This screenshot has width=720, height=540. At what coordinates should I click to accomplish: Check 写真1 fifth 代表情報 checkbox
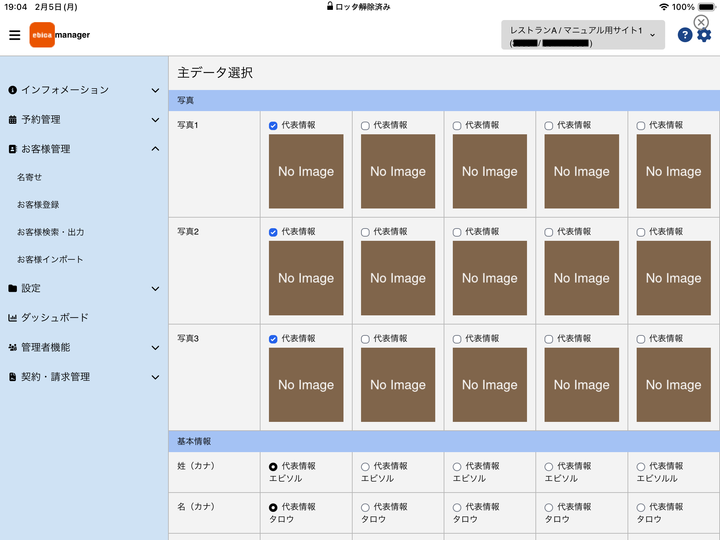tap(641, 126)
